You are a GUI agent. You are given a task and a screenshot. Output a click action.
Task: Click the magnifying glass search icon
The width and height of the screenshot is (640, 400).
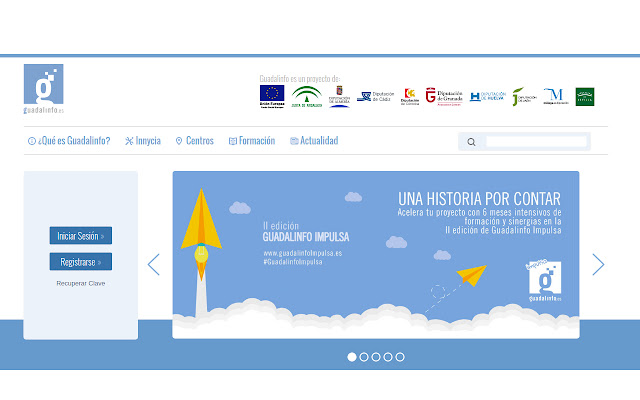point(471,142)
